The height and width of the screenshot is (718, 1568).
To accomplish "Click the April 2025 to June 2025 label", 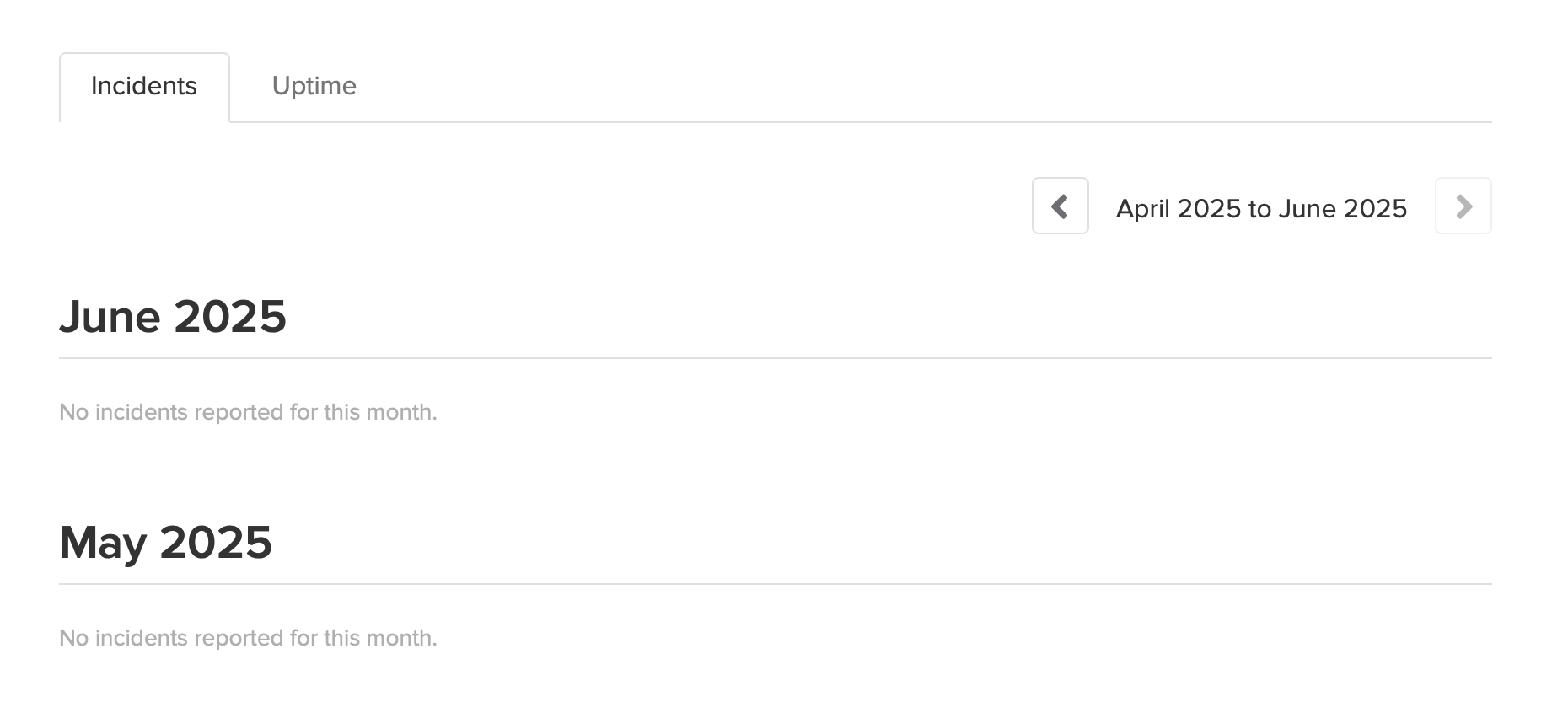I will coord(1261,208).
